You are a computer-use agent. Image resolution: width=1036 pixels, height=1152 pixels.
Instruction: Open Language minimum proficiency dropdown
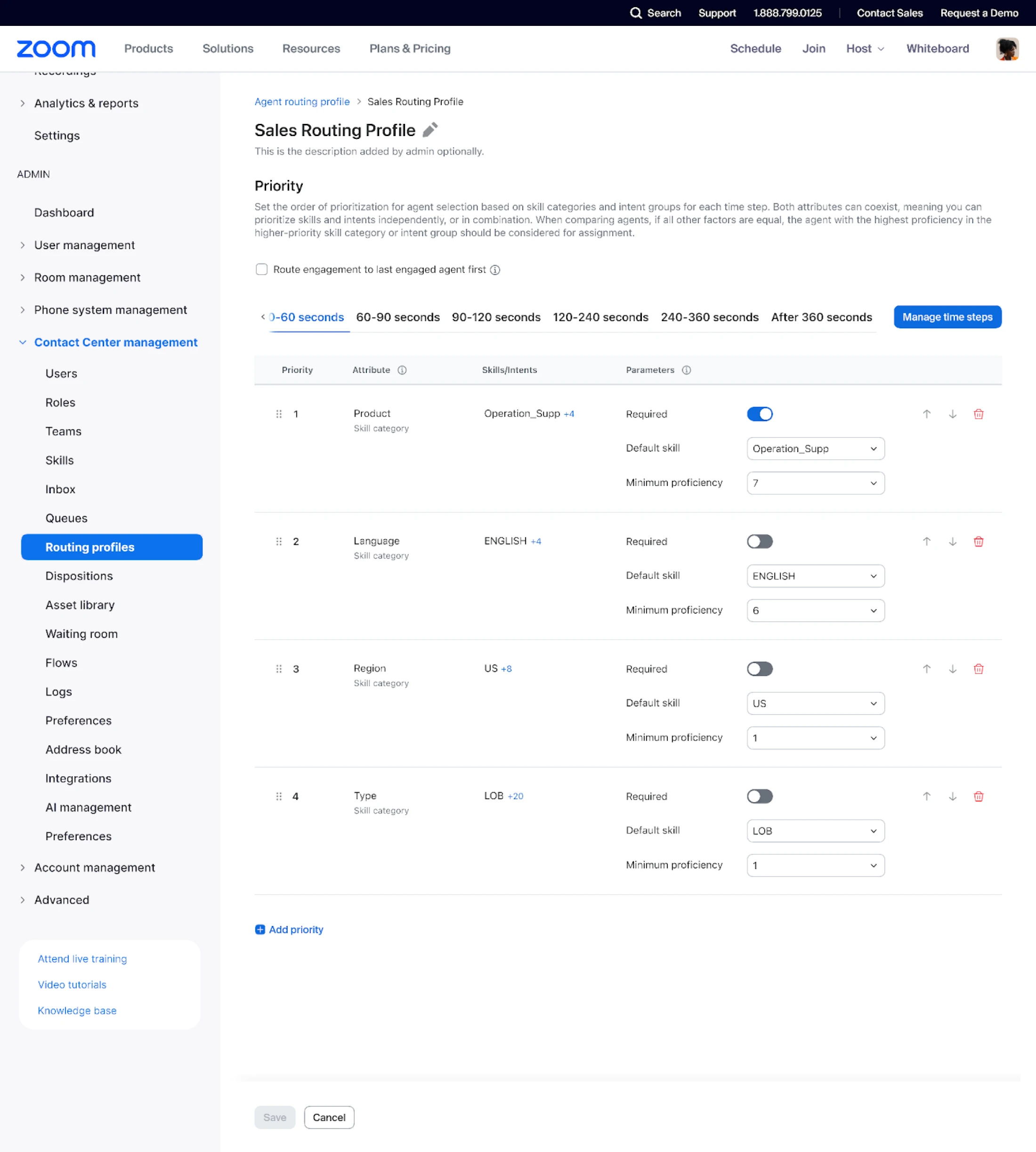[x=815, y=610]
